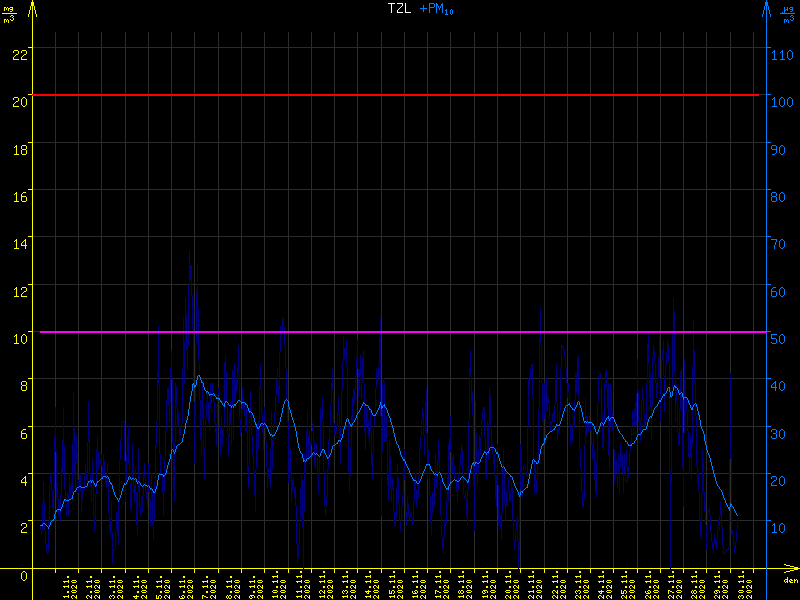Click the yellow 10 value on left axis

[18, 338]
